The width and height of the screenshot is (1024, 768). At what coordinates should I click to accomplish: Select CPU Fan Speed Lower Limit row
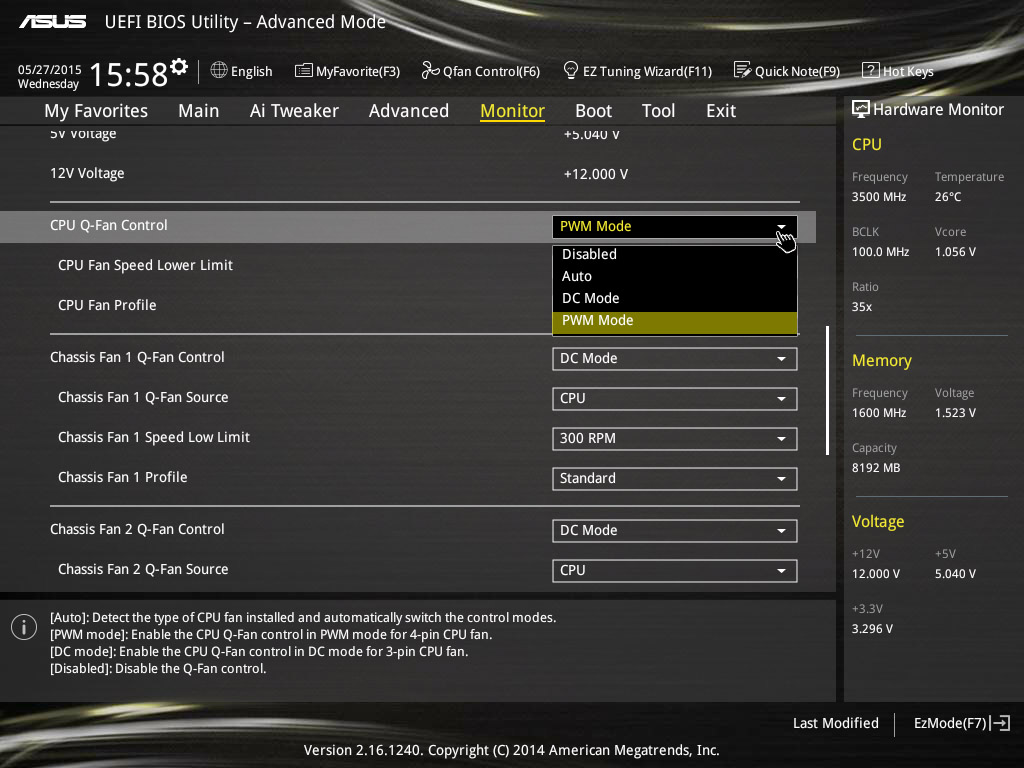(x=145, y=265)
